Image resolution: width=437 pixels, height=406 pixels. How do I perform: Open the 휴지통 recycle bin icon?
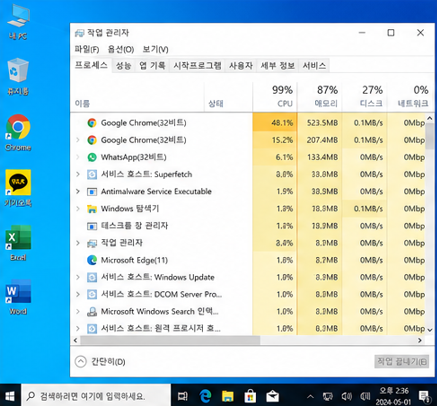[x=18, y=77]
